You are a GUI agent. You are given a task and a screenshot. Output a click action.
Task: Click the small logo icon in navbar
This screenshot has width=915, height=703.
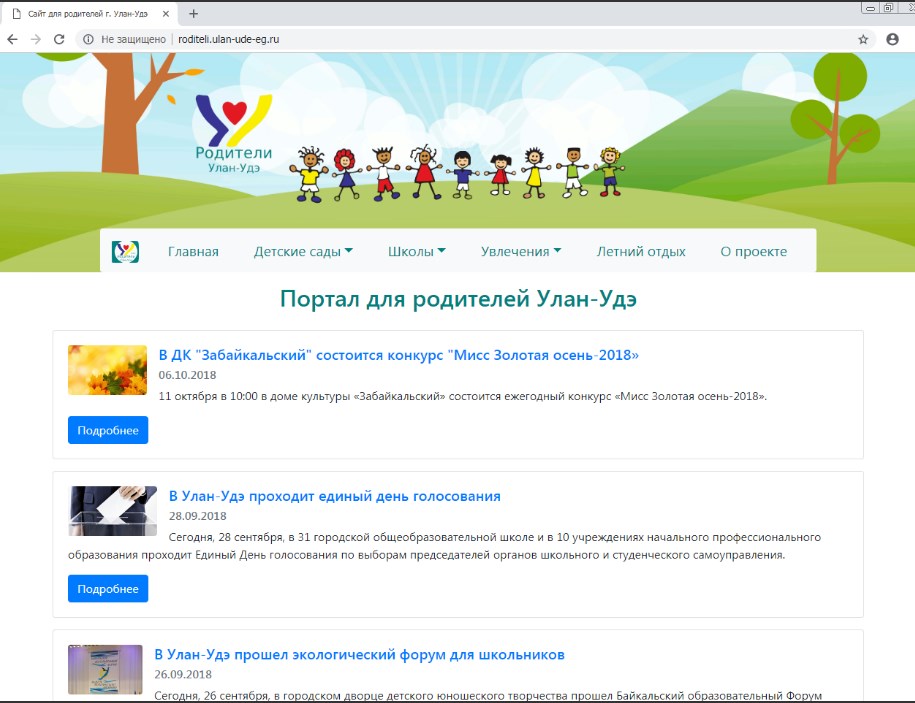coord(125,251)
